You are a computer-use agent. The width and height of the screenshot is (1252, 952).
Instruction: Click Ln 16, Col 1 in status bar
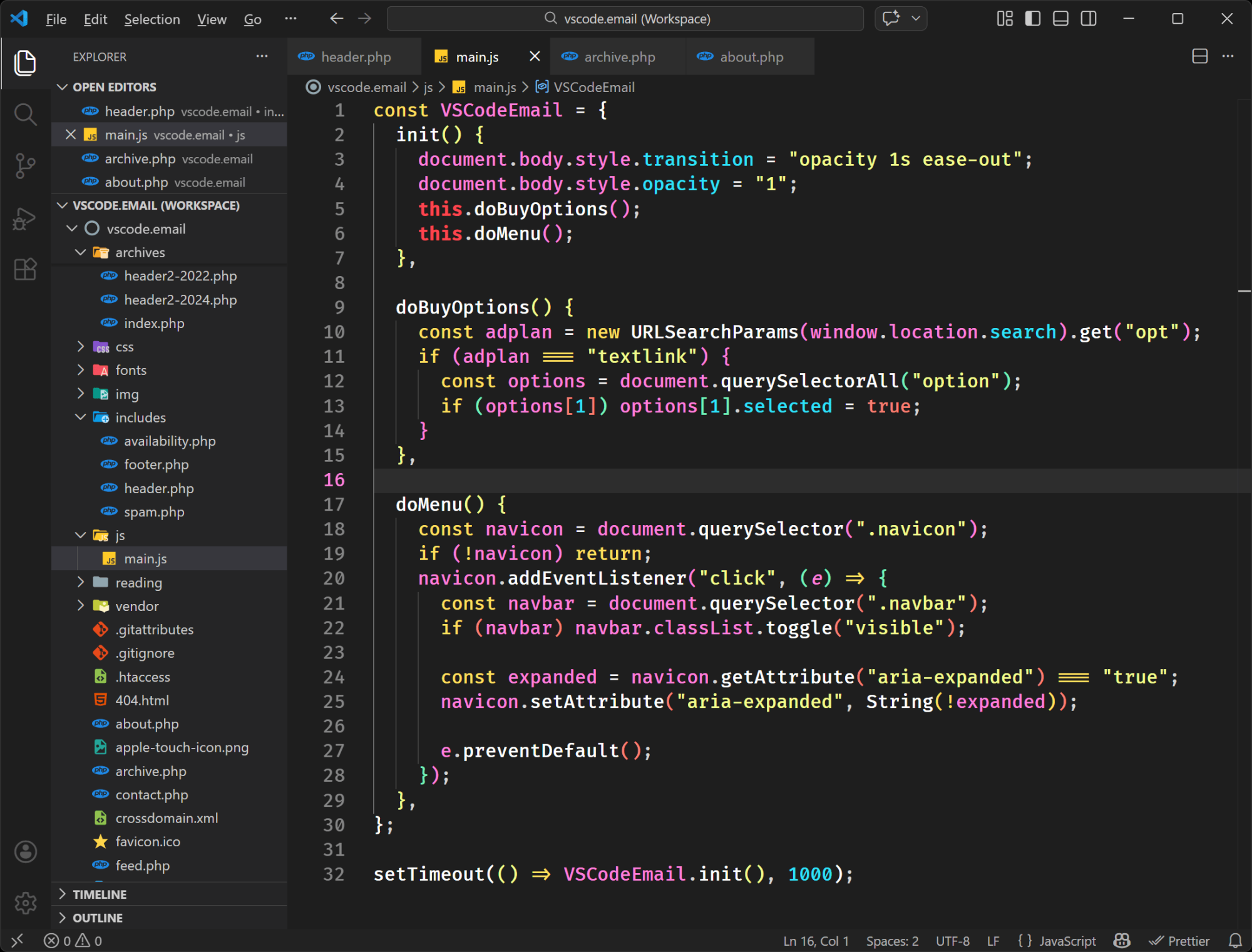pos(816,941)
